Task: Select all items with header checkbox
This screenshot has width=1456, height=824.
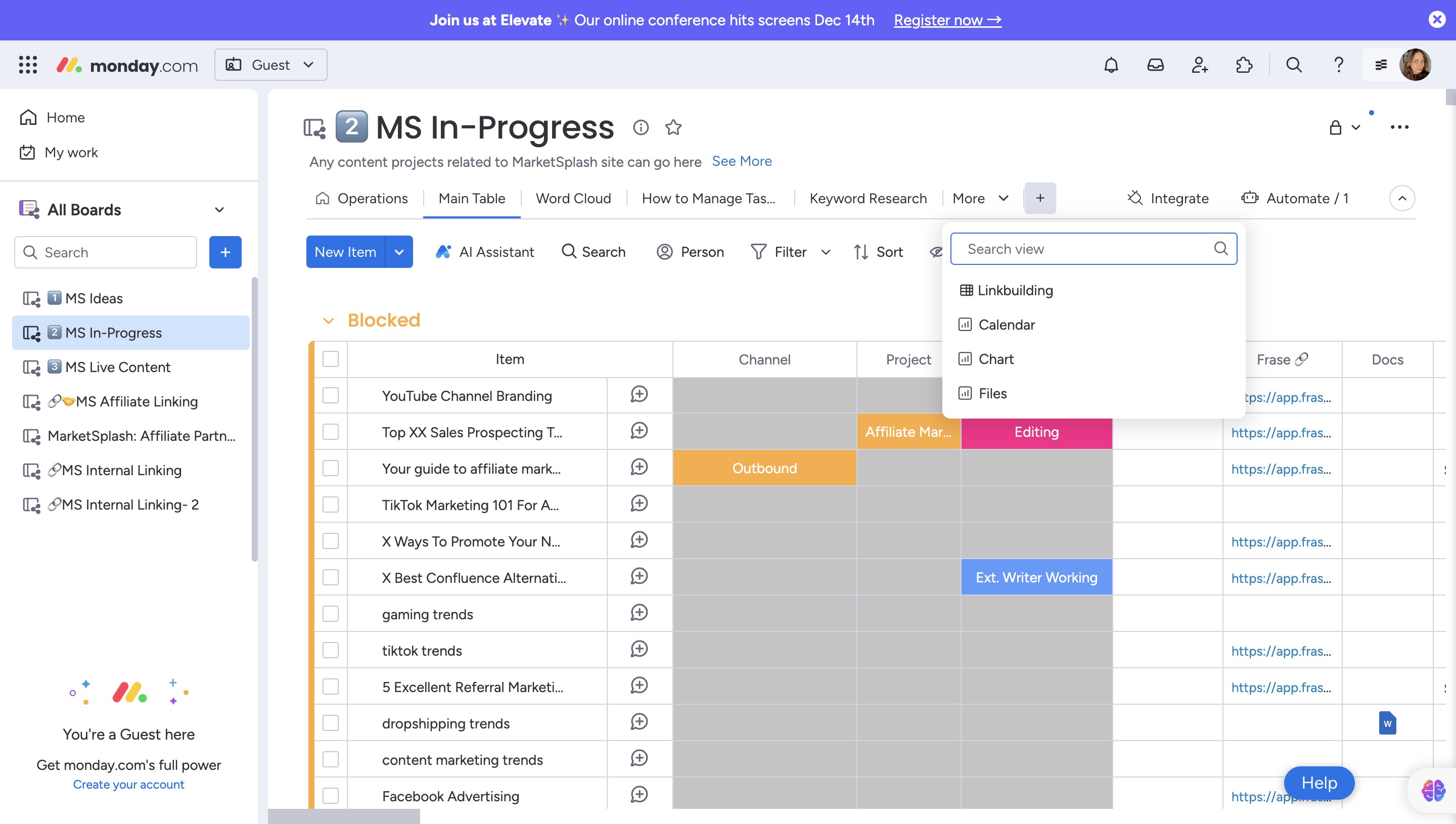Action: coord(331,359)
